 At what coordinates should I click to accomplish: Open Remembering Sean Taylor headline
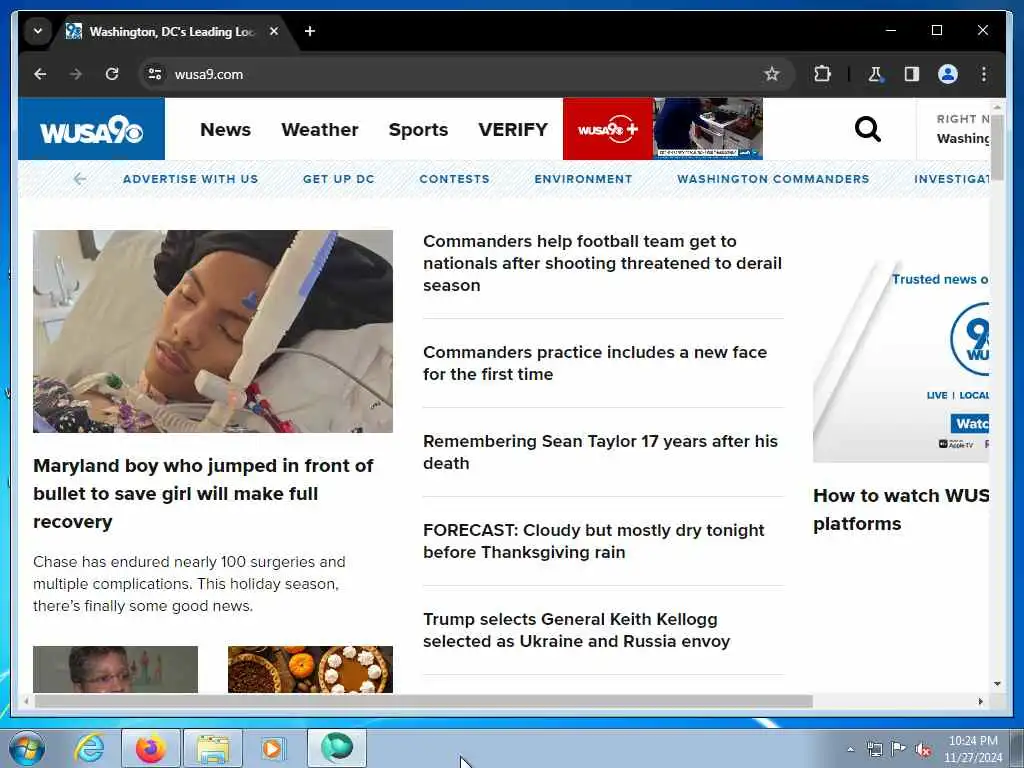point(600,452)
